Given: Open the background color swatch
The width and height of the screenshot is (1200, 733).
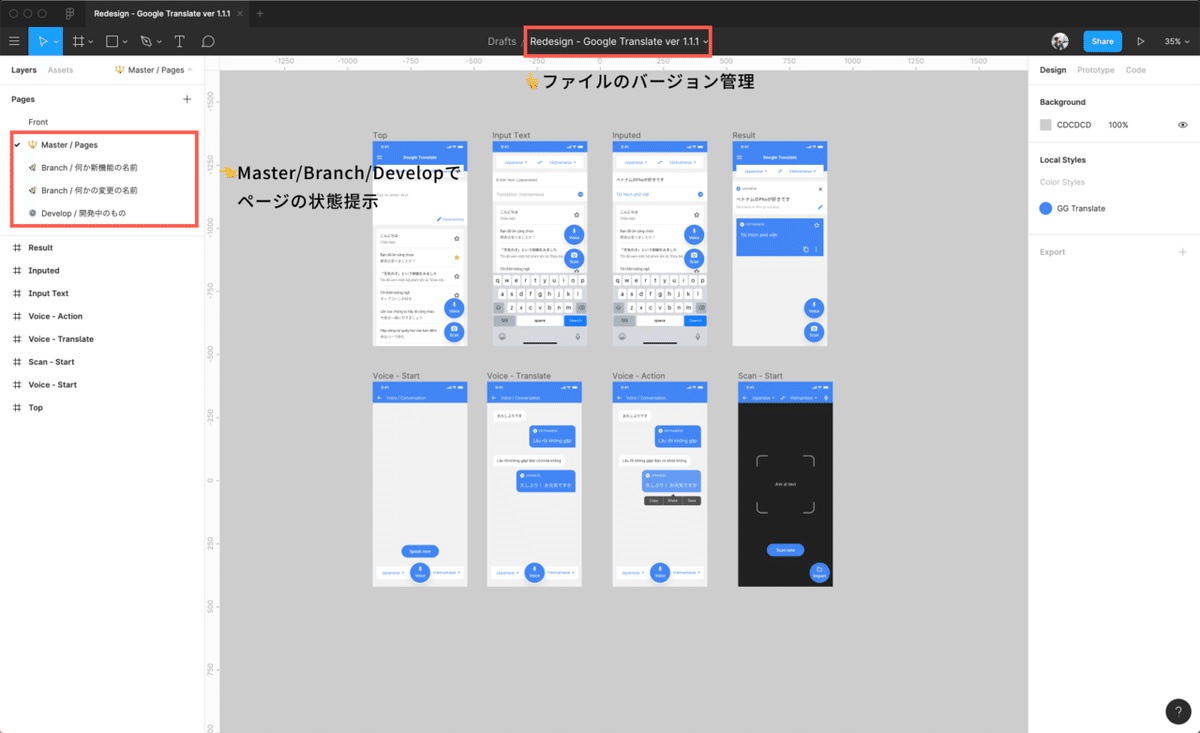Looking at the screenshot, I should (x=1046, y=125).
